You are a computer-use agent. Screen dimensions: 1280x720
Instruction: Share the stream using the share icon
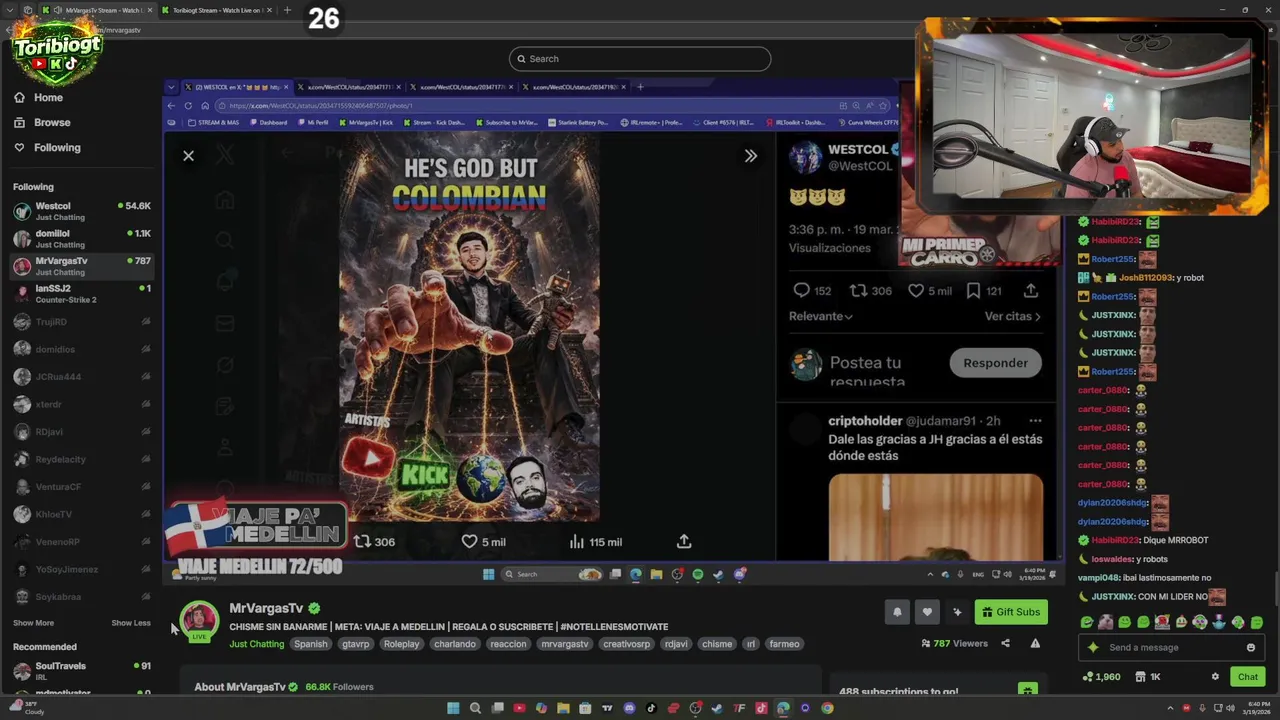(1005, 643)
